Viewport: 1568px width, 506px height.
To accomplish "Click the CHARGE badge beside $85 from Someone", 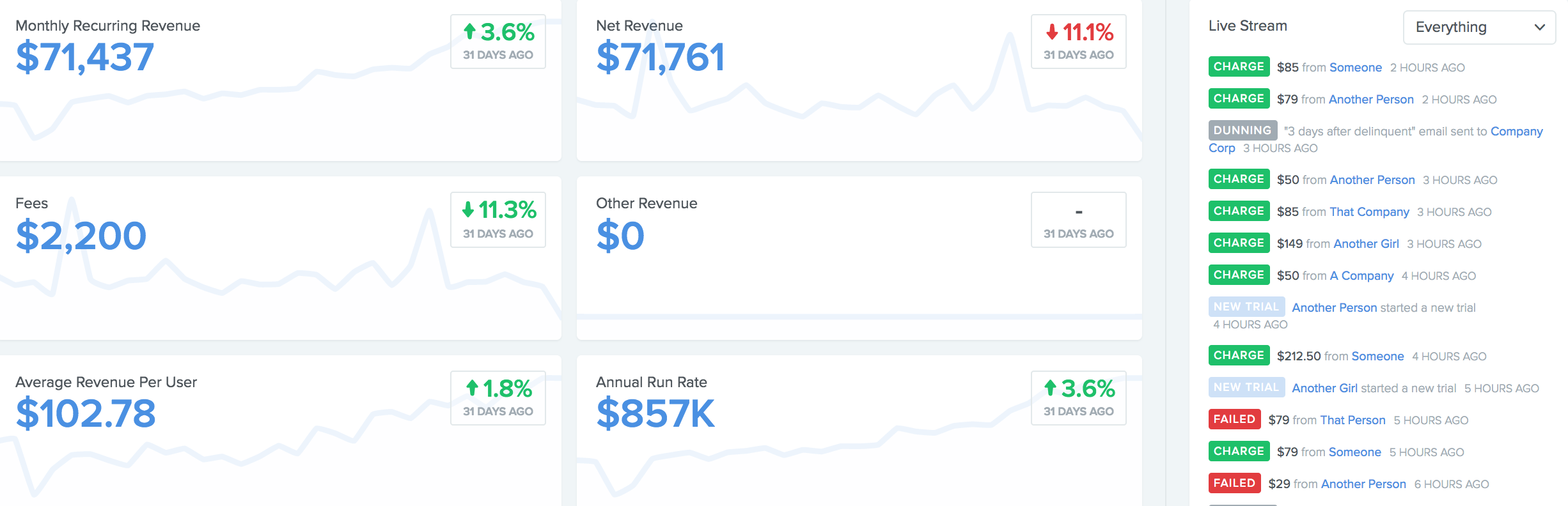I will pyautogui.click(x=1239, y=66).
